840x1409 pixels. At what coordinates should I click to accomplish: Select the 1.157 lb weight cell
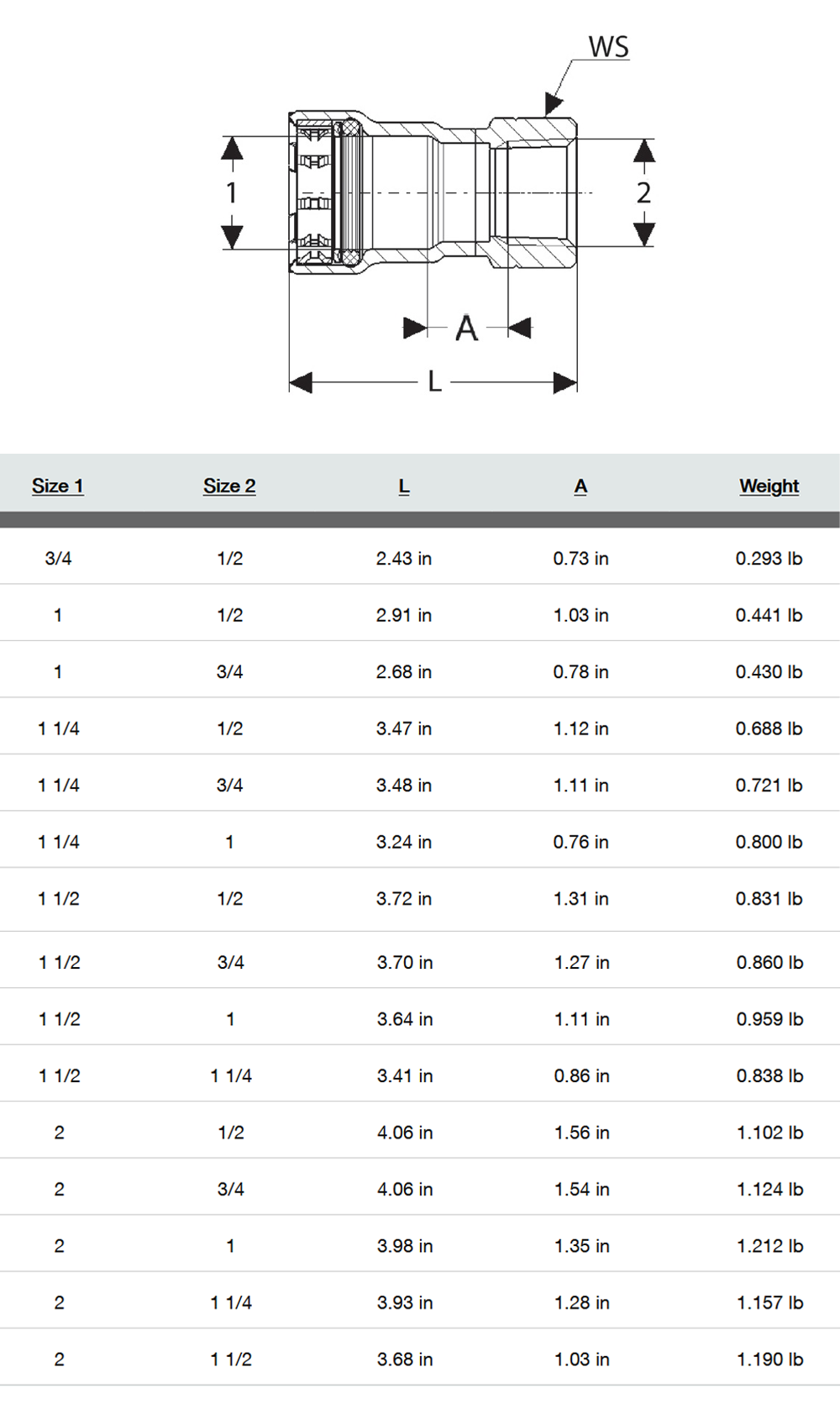coord(769,1302)
